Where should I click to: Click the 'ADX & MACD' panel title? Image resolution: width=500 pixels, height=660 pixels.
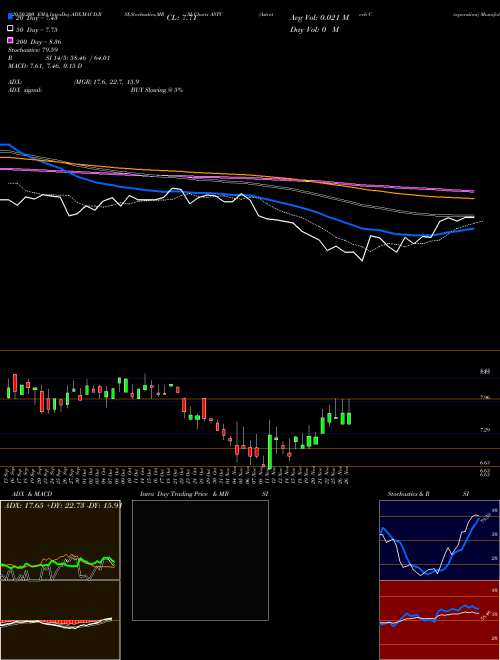(32, 494)
